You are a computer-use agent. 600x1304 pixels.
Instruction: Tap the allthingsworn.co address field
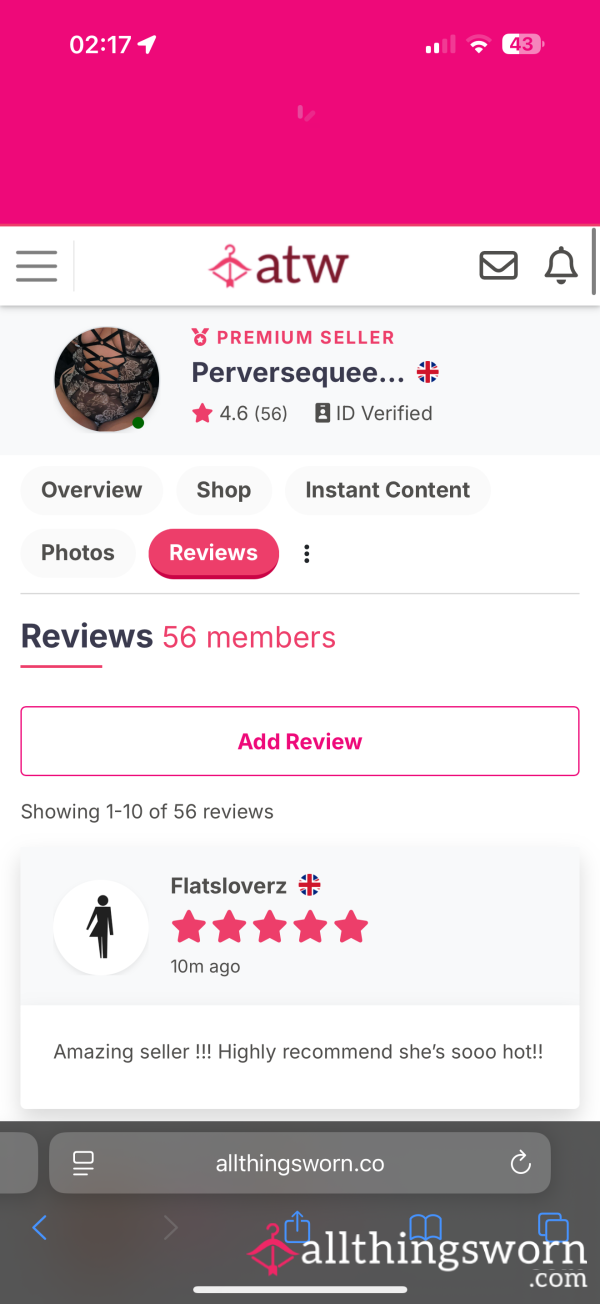coord(300,1163)
